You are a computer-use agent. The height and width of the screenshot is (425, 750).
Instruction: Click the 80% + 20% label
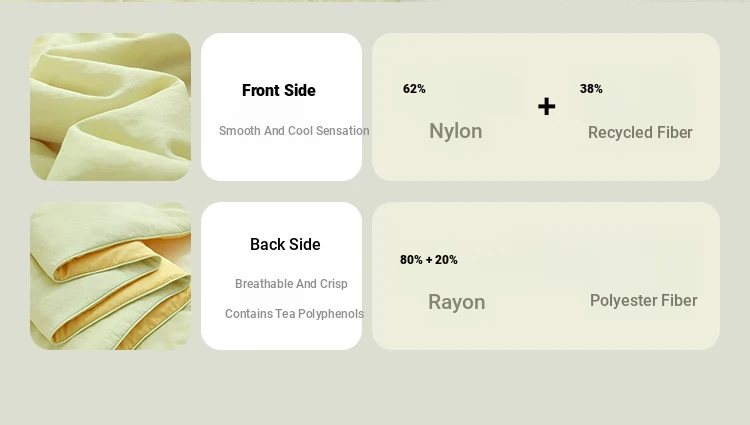pyautogui.click(x=429, y=260)
